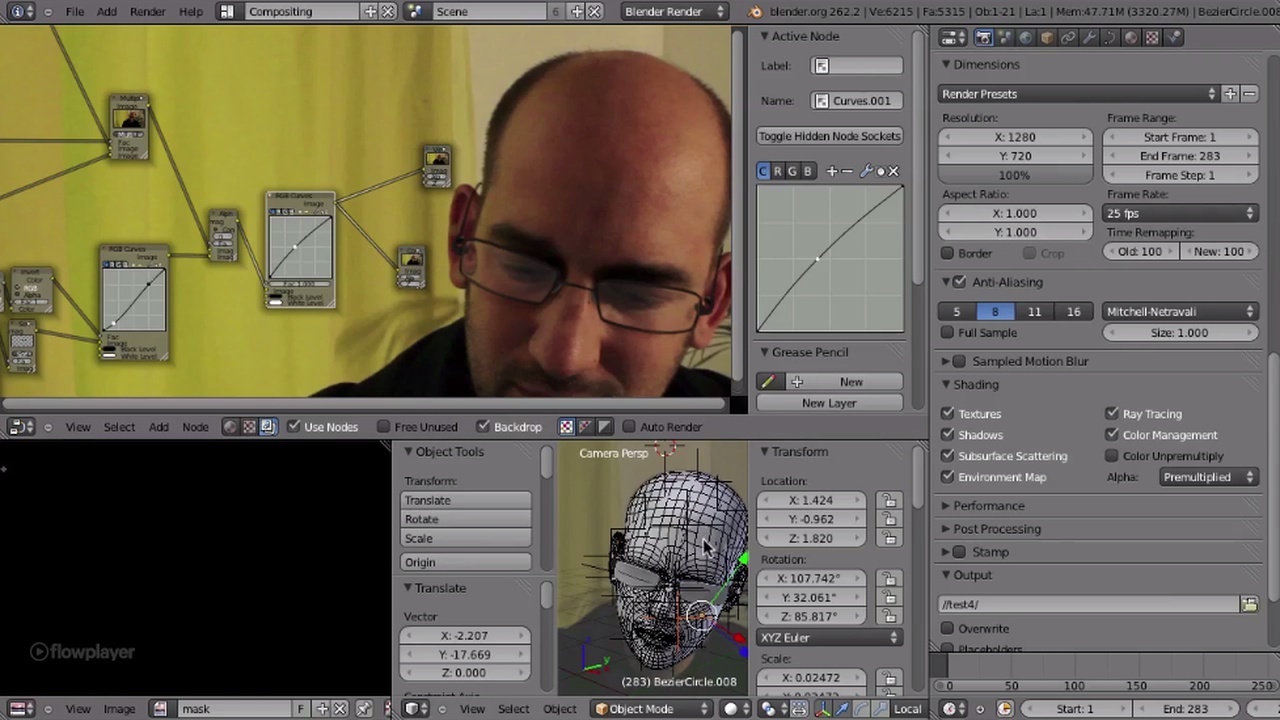1280x720 pixels.
Task: Browse output folder next to //test4/
Action: pos(1249,604)
